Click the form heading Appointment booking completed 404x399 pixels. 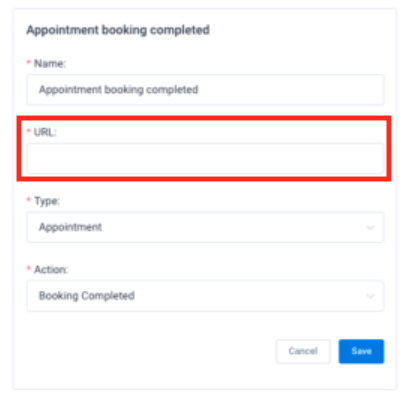pos(118,30)
